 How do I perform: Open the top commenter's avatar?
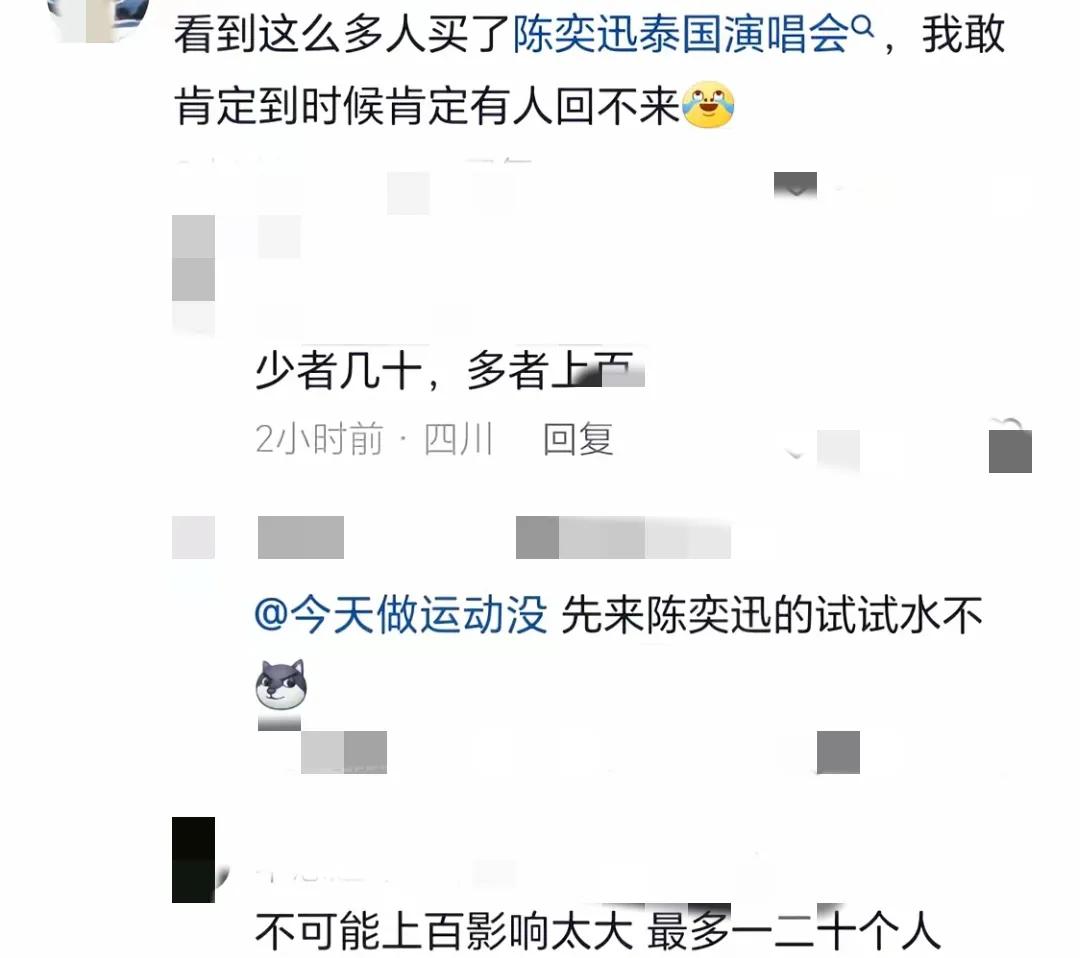point(98,17)
